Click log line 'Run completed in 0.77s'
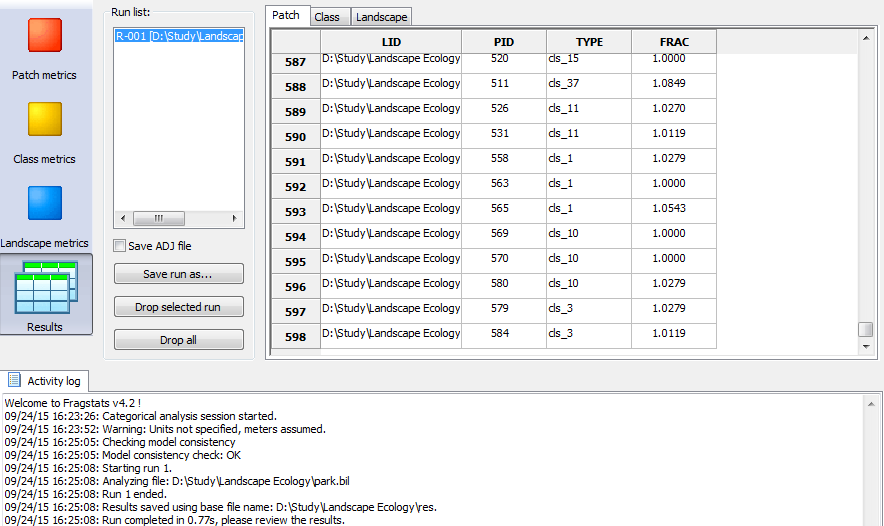884x526 pixels. click(x=175, y=520)
